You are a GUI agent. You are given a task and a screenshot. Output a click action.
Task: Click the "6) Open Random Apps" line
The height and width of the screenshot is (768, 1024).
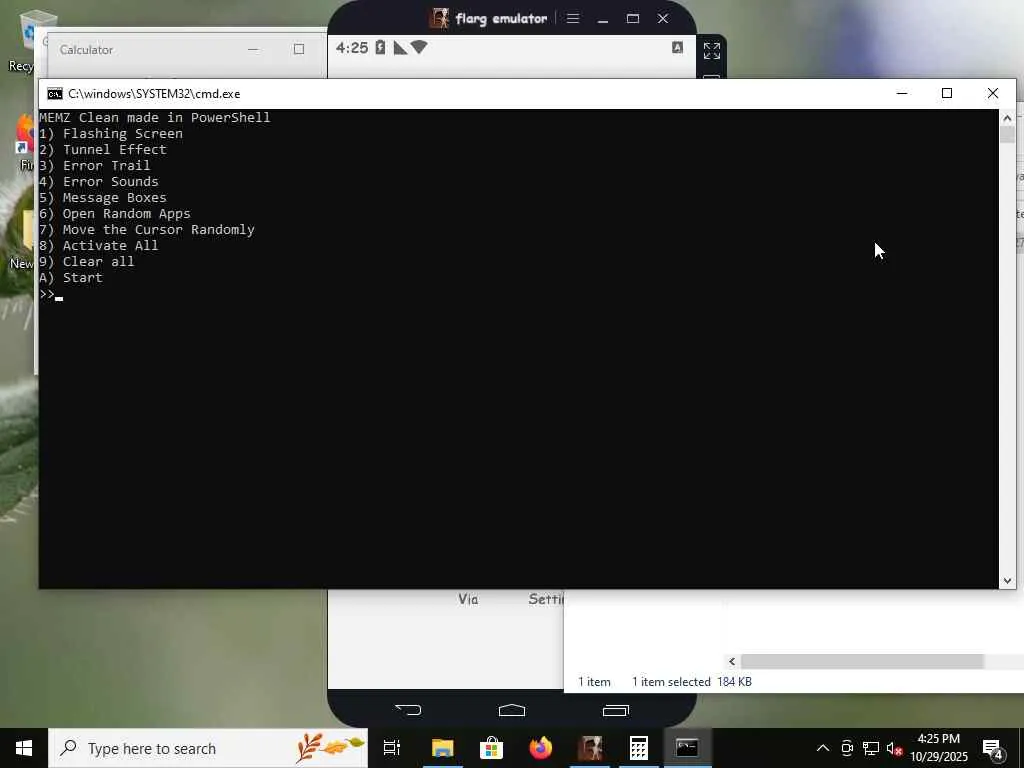[115, 214]
